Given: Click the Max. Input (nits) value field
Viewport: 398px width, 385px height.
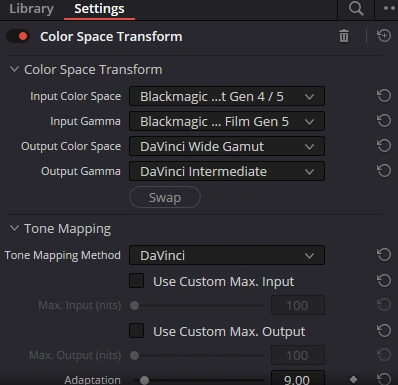Looking at the screenshot, I should (297, 305).
